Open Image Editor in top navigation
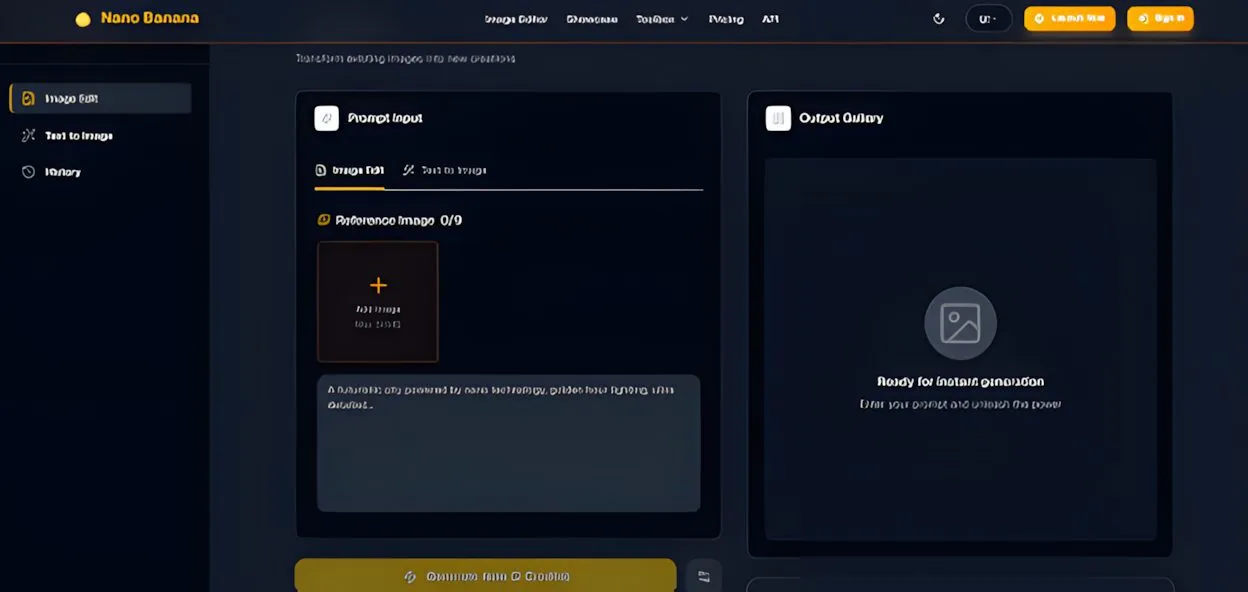The height and width of the screenshot is (592, 1248). (x=516, y=19)
